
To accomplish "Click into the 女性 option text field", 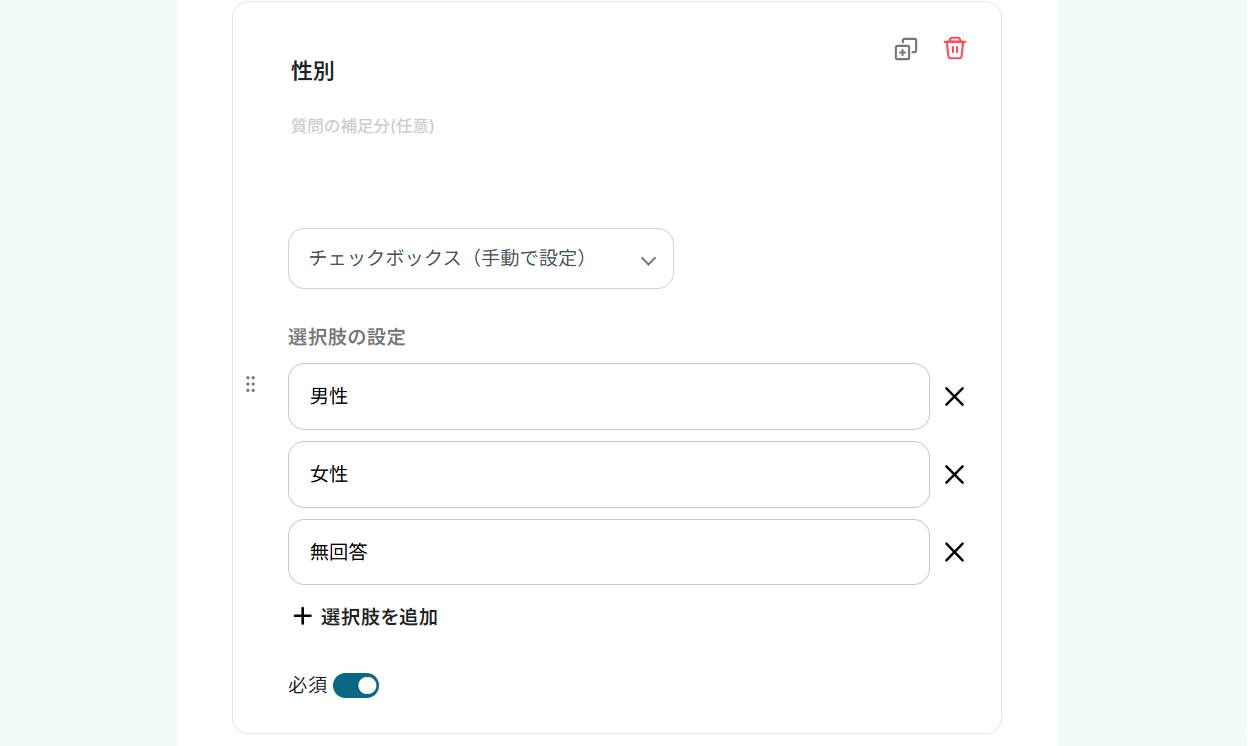I will 608,475.
